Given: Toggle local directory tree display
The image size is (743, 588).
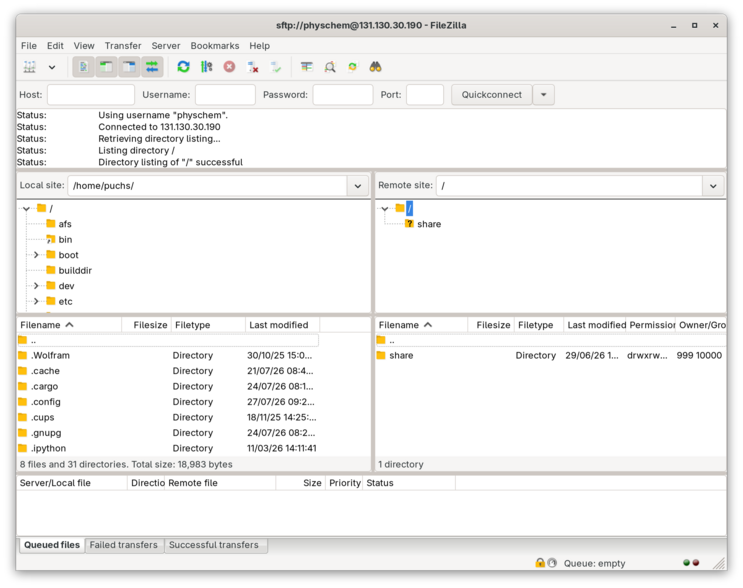Looking at the screenshot, I should coord(106,67).
